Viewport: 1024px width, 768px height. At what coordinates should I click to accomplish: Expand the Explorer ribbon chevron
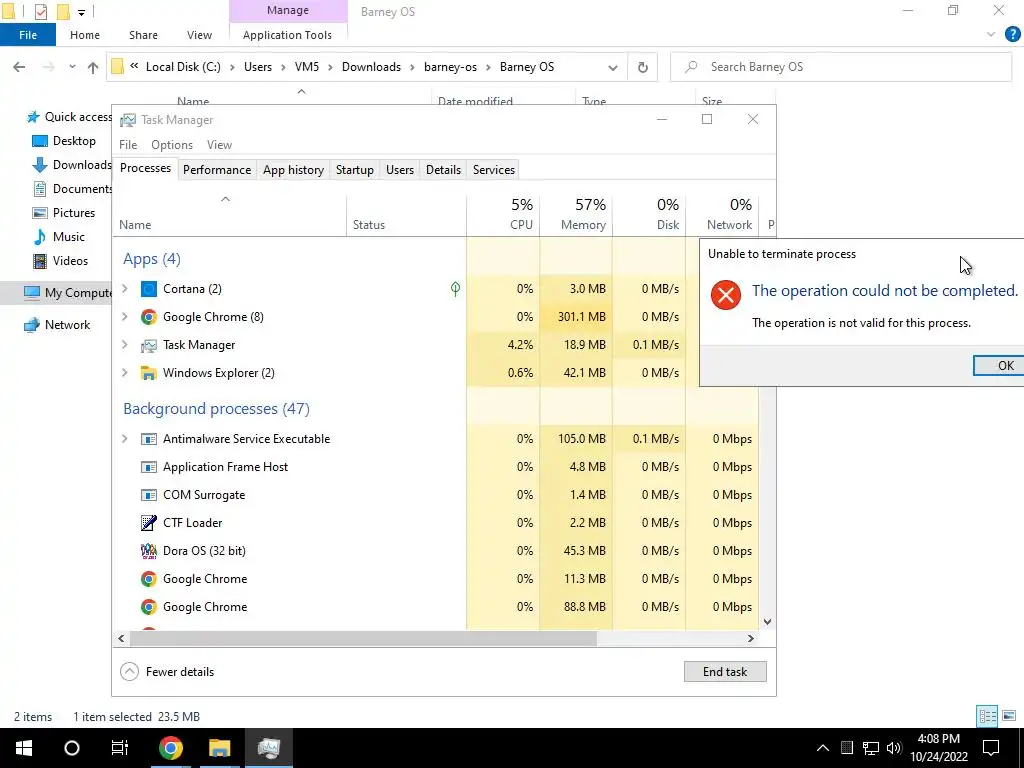click(991, 35)
